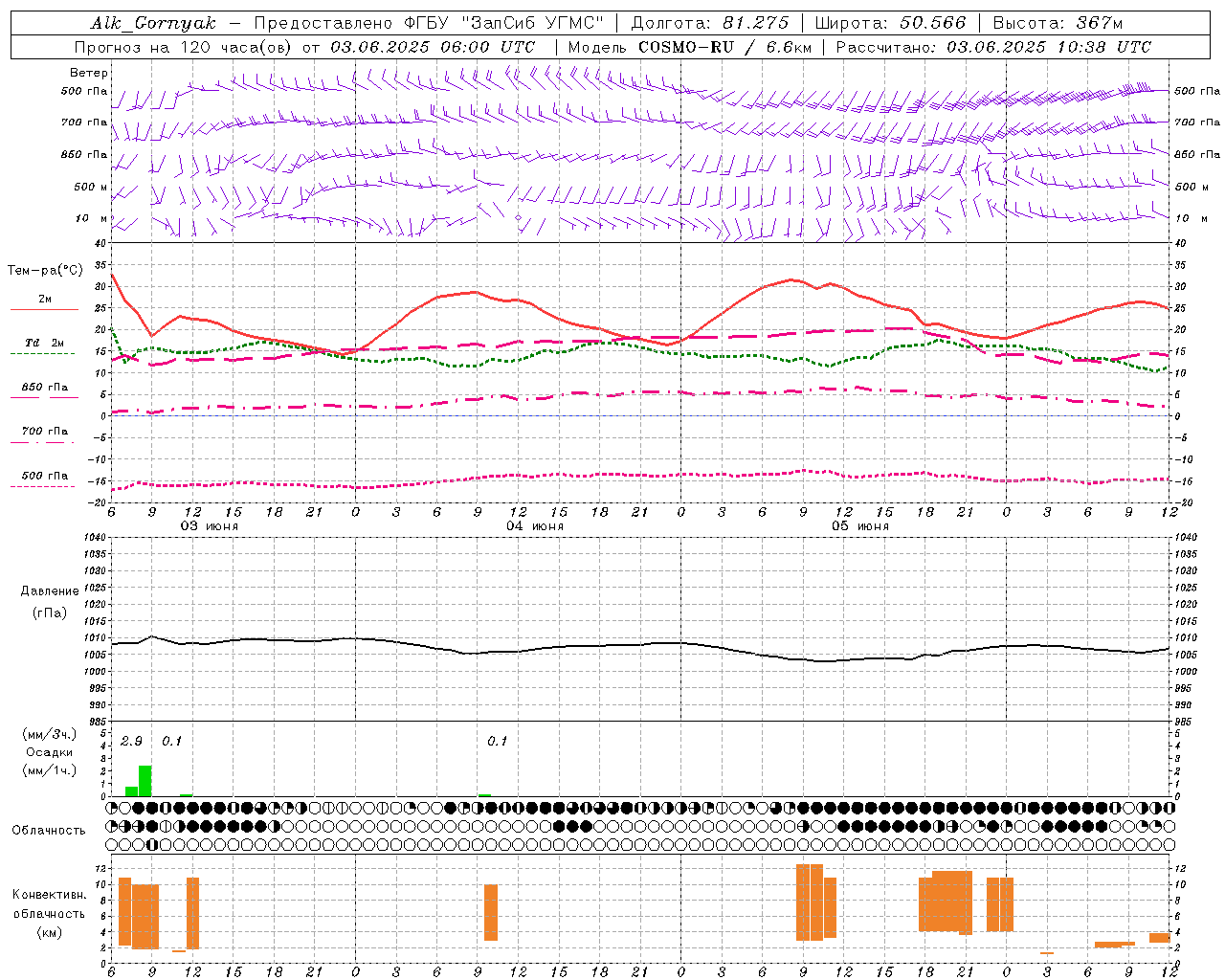Click the latitude value Широта: 50.566
The image size is (1225, 980).
click(891, 23)
